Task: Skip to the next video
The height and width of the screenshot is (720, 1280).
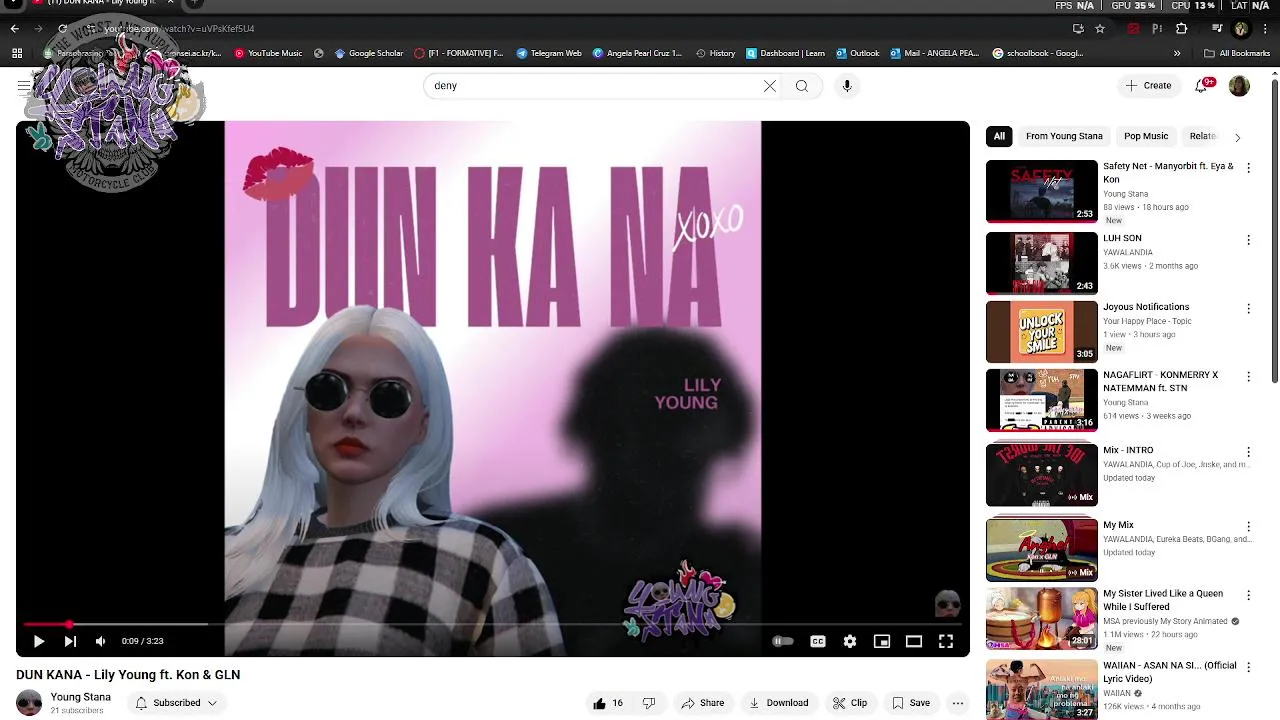Action: click(70, 641)
